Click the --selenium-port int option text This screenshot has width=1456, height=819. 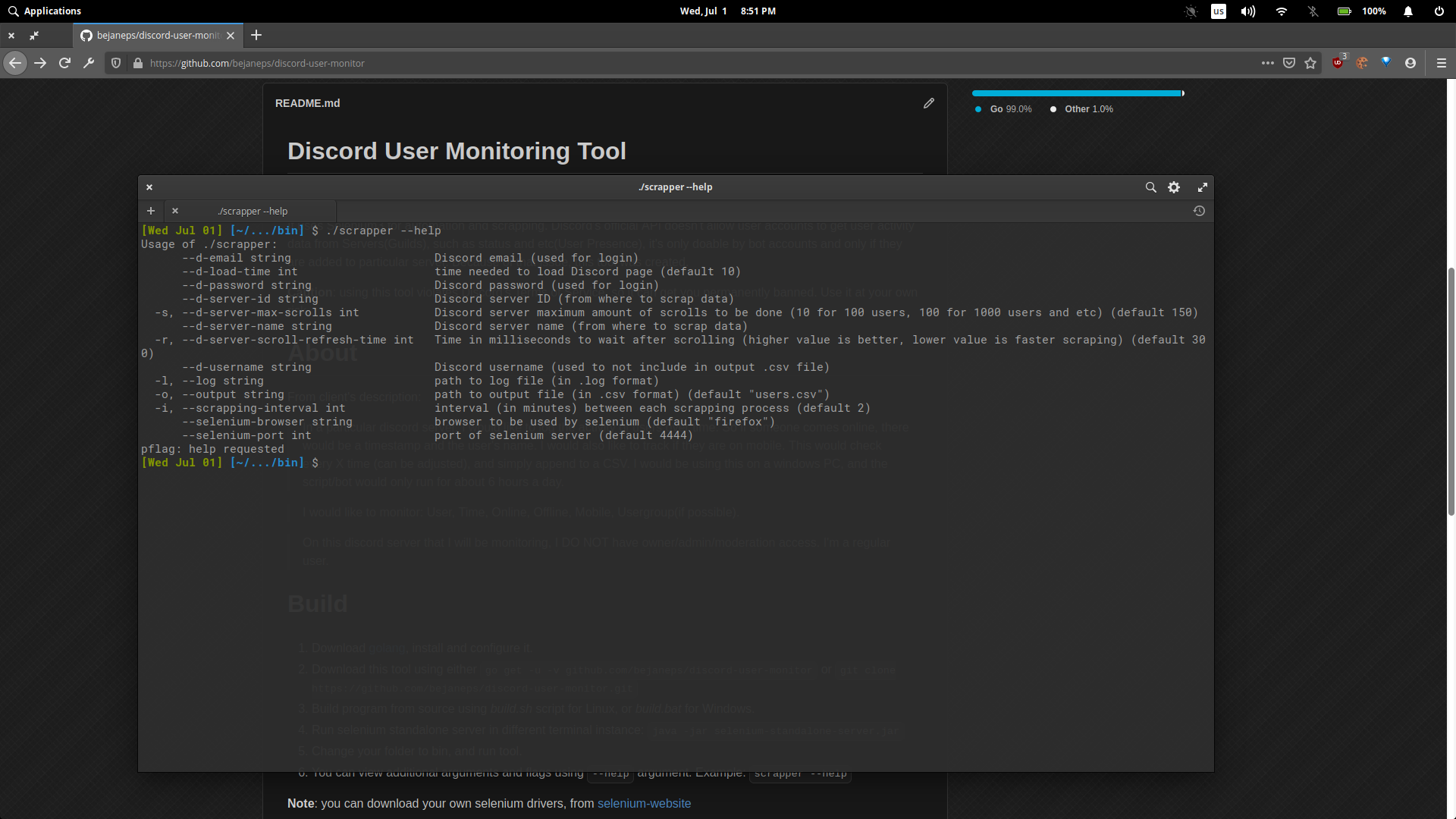(246, 435)
